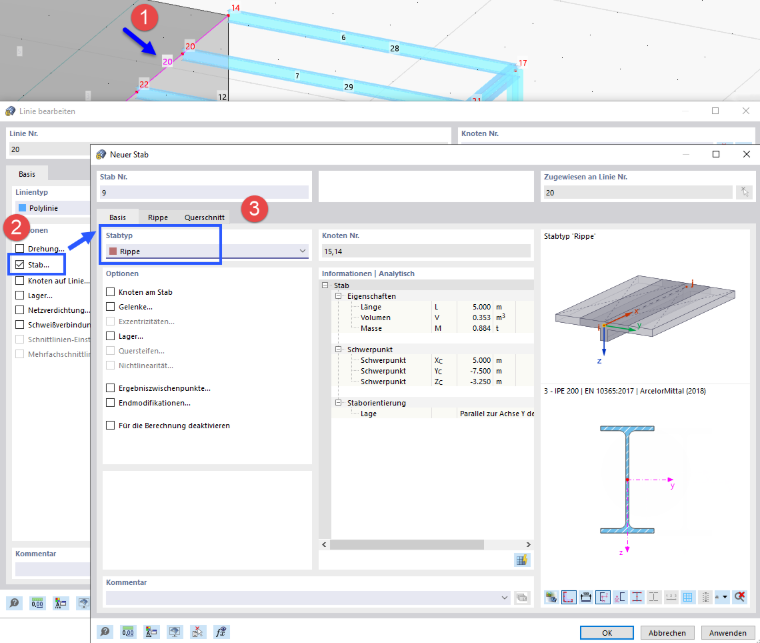Click Knoten Nr. field showing 15,14

tap(426, 251)
